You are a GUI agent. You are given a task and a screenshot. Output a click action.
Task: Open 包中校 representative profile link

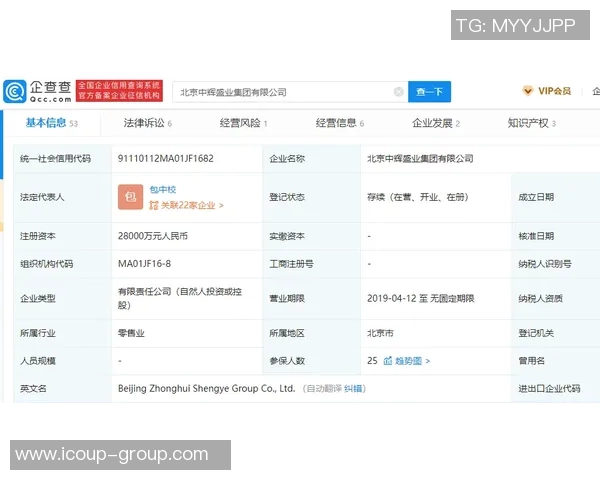click(x=163, y=189)
